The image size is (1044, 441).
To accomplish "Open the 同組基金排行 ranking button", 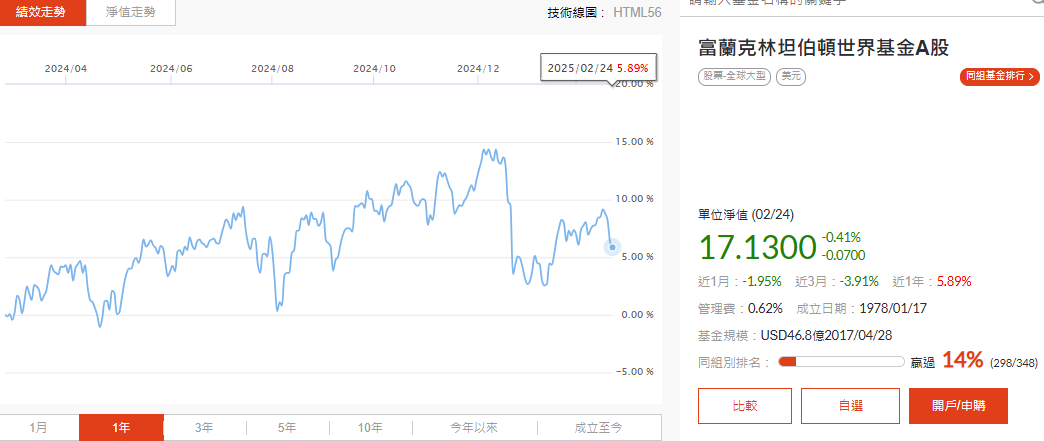I will click(999, 77).
